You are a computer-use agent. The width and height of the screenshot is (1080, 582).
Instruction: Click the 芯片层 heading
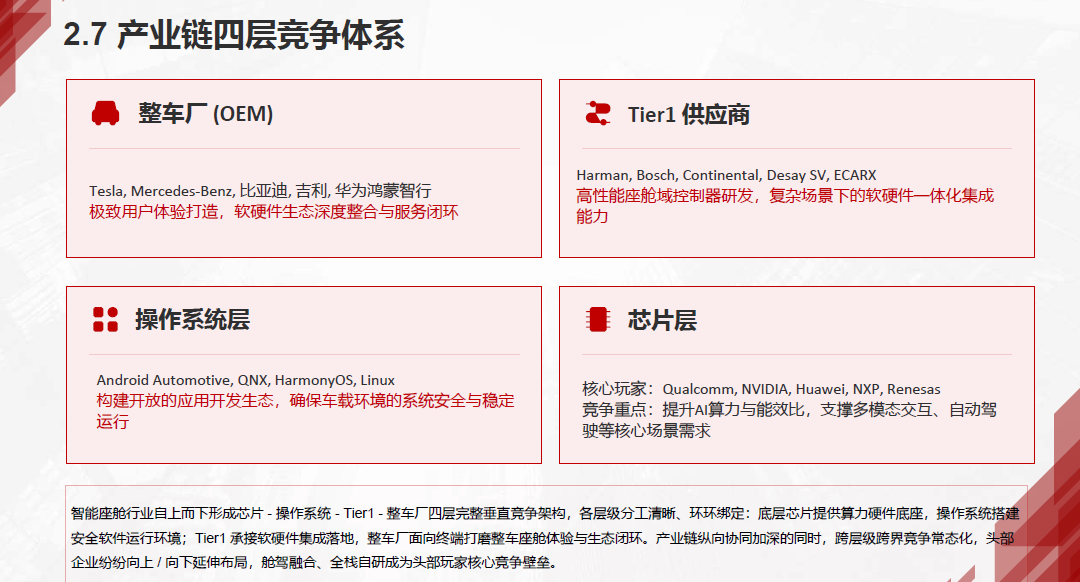pyautogui.click(x=662, y=320)
